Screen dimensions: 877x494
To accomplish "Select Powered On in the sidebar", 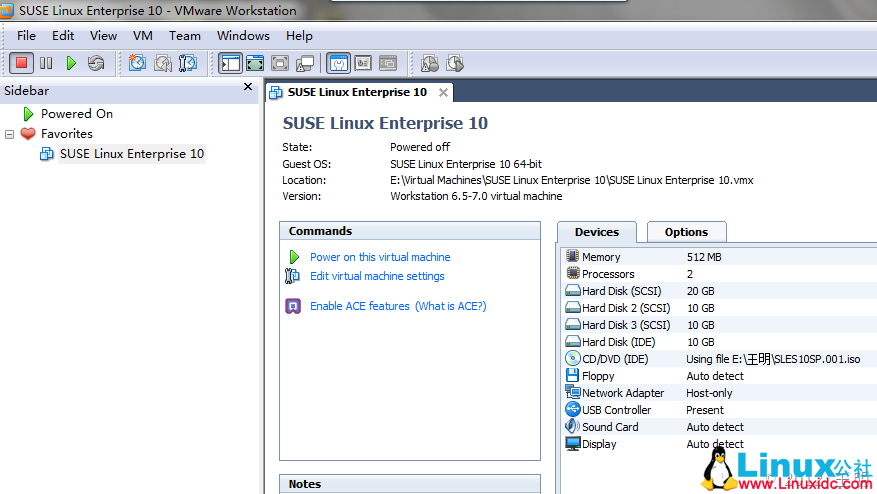I will (x=77, y=114).
